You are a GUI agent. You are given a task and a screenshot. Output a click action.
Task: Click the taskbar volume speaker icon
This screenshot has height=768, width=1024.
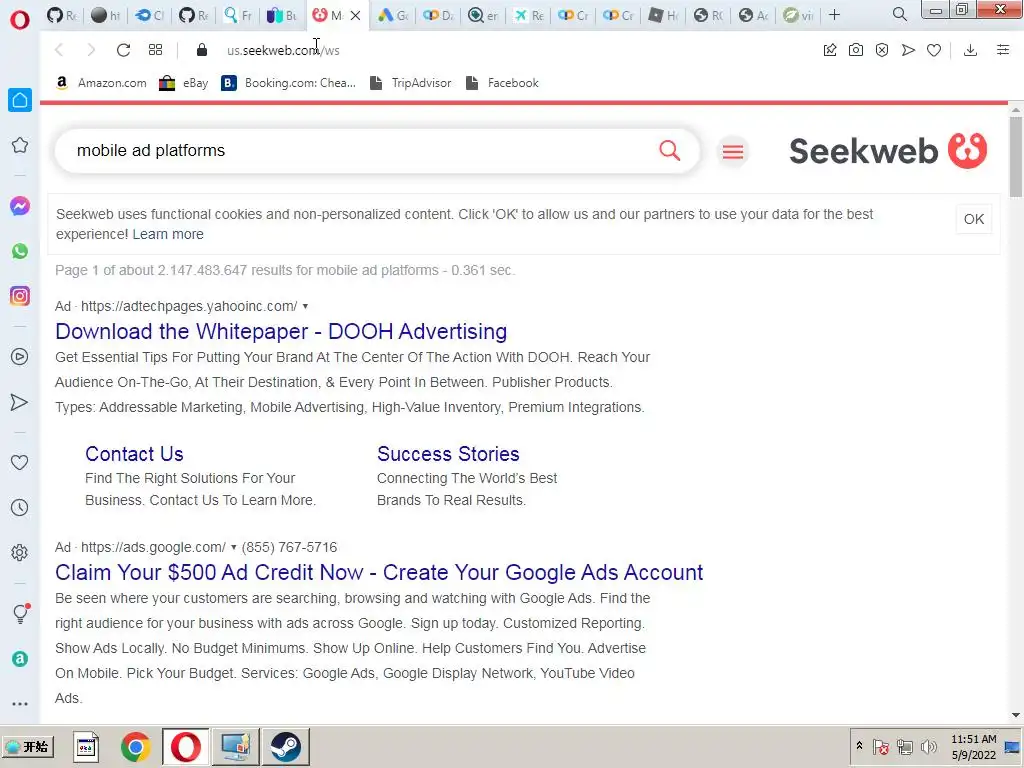coord(928,746)
